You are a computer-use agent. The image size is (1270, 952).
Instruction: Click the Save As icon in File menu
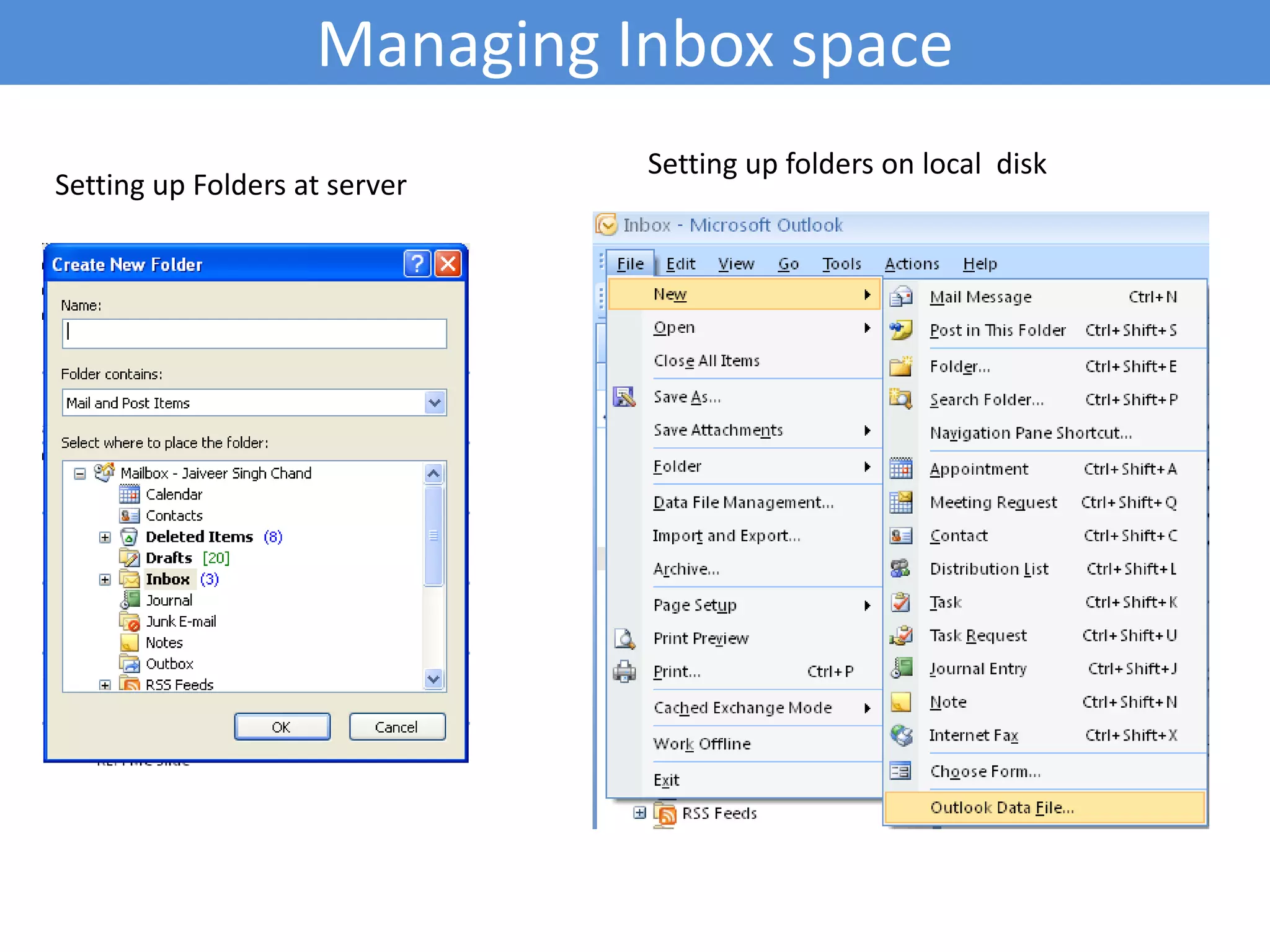point(624,397)
